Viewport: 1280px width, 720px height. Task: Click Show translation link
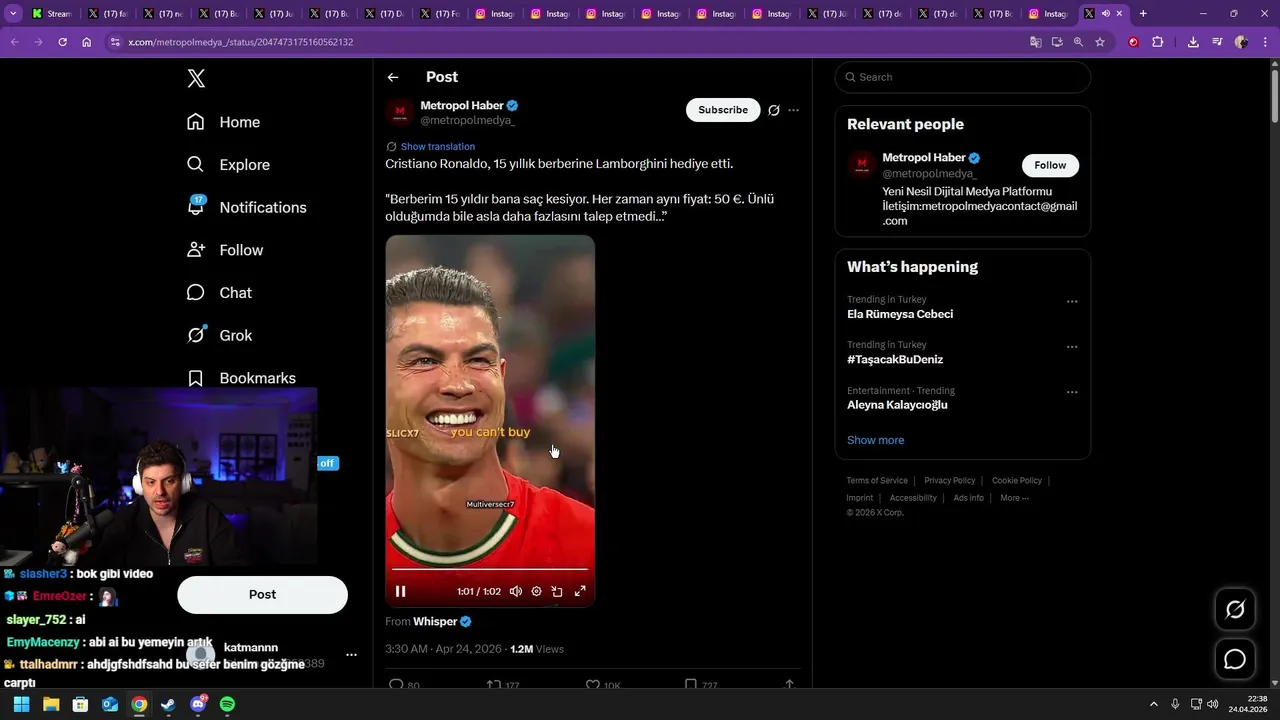pos(438,147)
